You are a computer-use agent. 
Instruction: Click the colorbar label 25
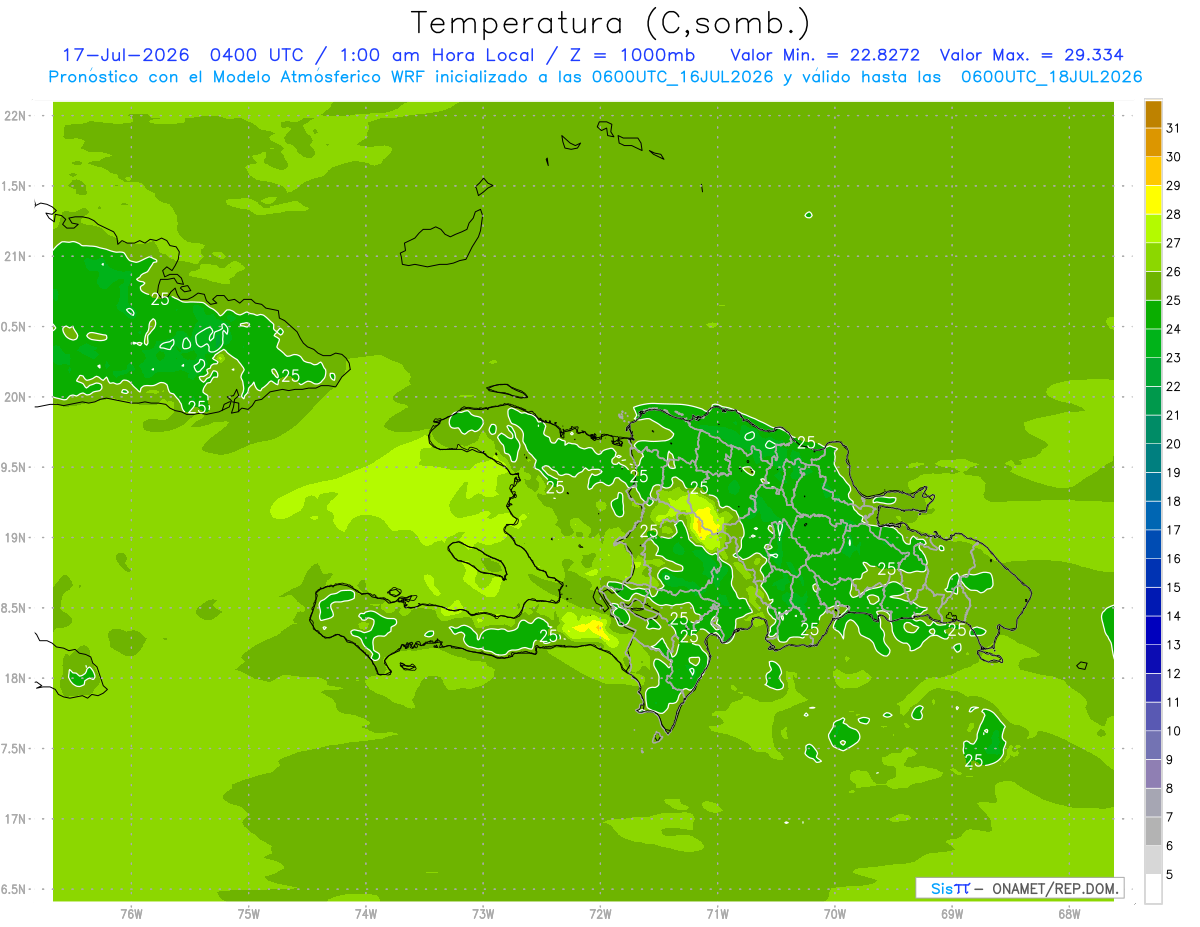point(1174,301)
